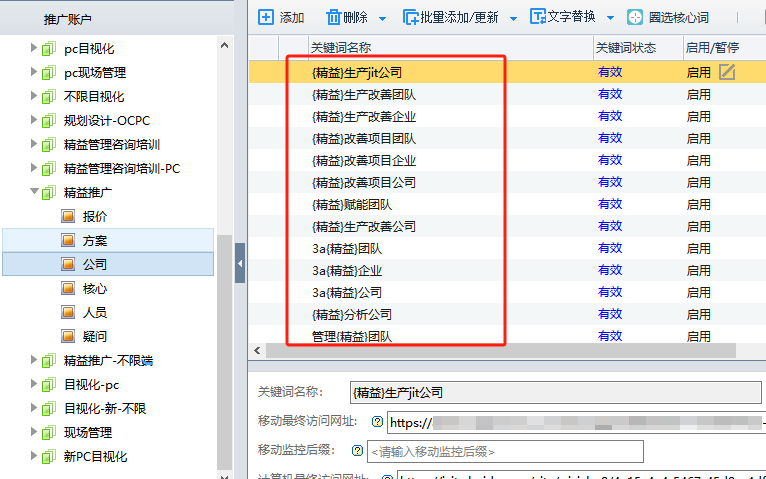Click the 新PC目视化 plan folder icon

point(48,457)
